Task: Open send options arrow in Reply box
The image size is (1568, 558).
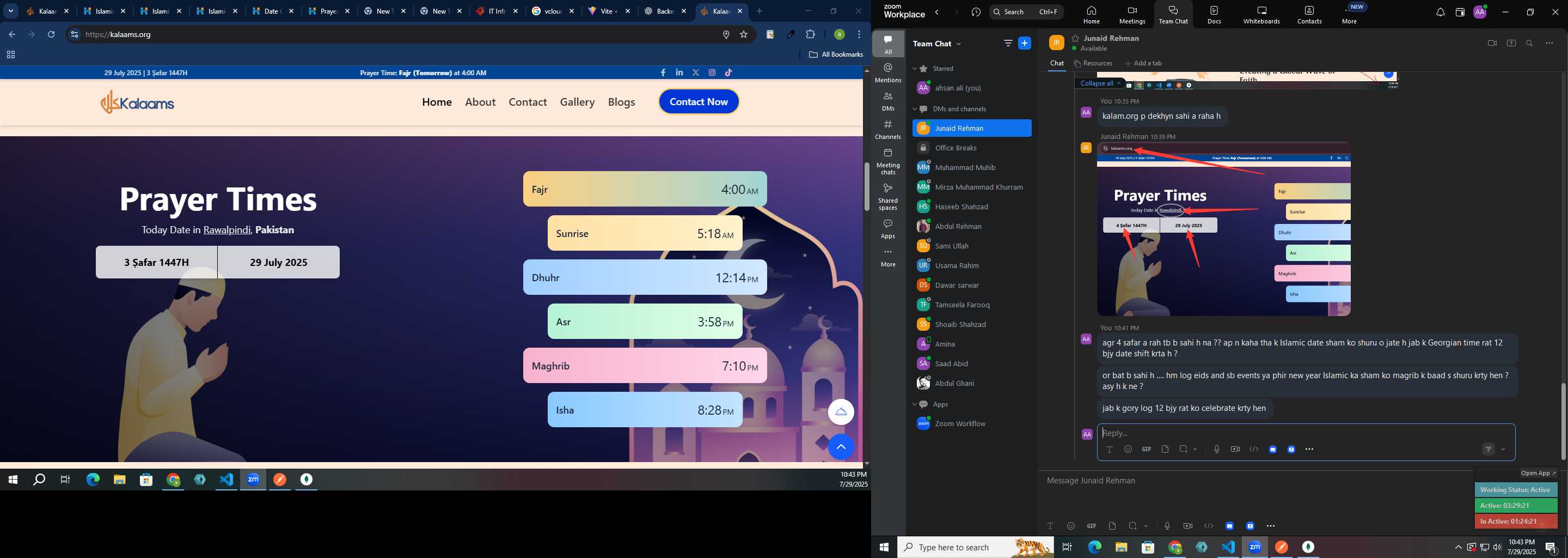Action: coord(1503,450)
